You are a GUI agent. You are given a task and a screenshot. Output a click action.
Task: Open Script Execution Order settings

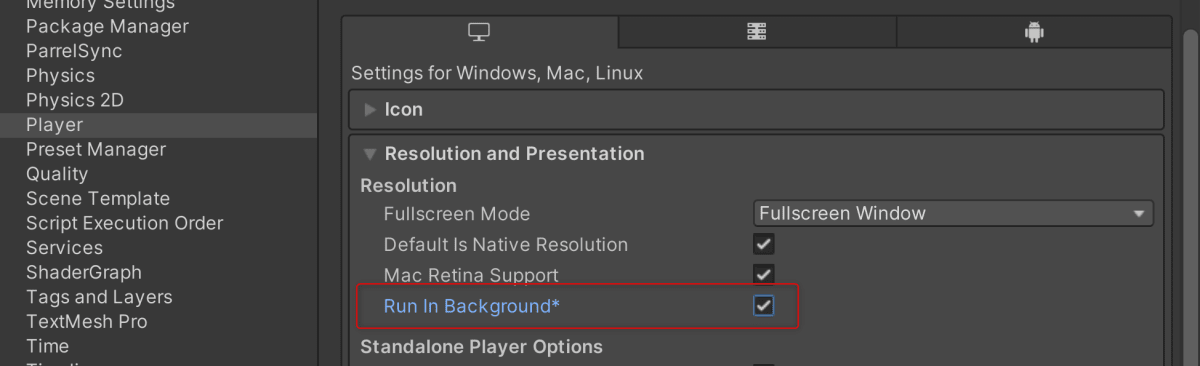[x=124, y=223]
